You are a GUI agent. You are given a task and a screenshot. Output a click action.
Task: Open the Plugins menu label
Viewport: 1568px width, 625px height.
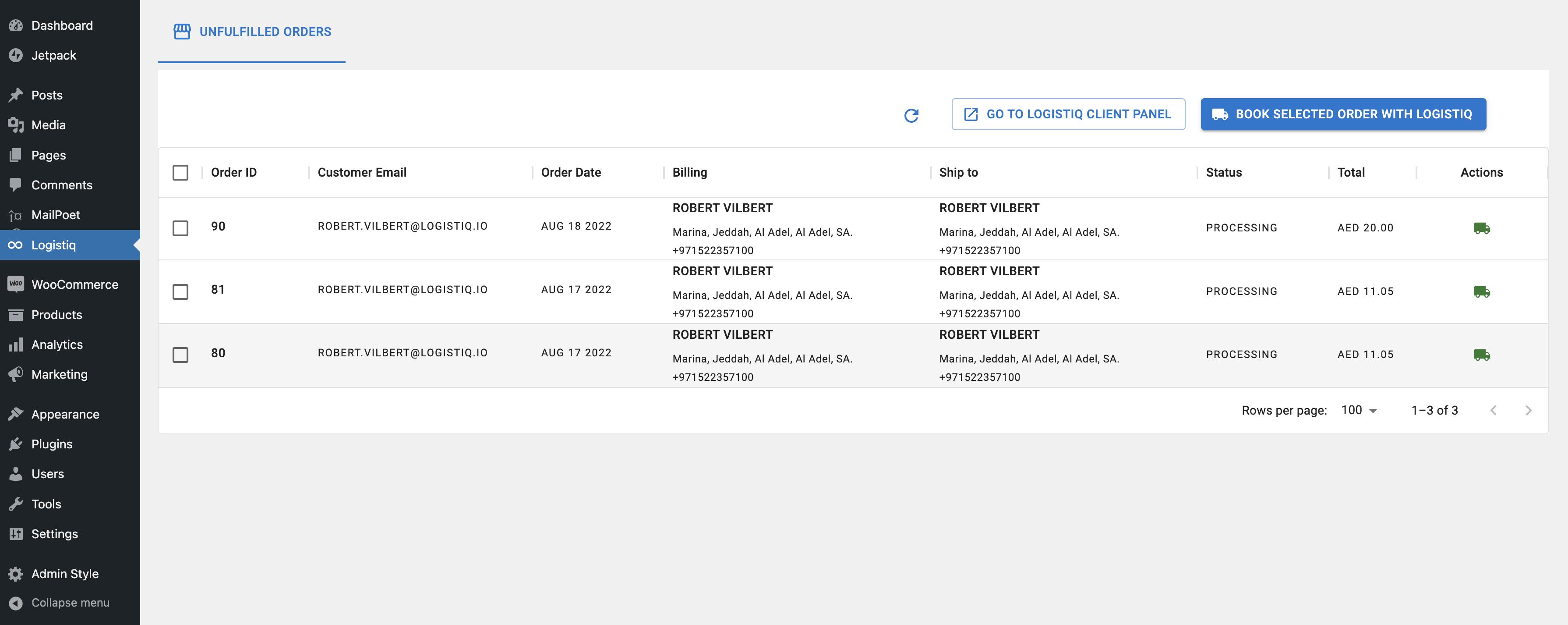(52, 444)
